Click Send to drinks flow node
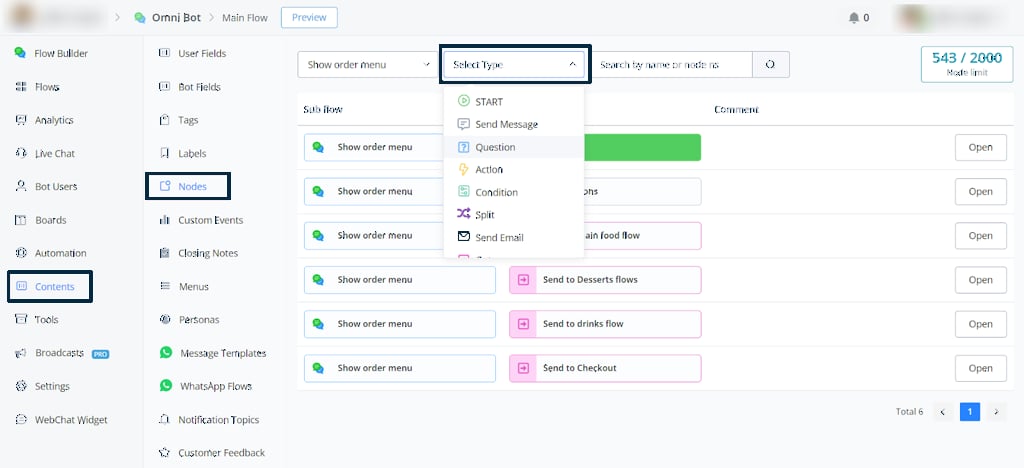 [x=605, y=324]
